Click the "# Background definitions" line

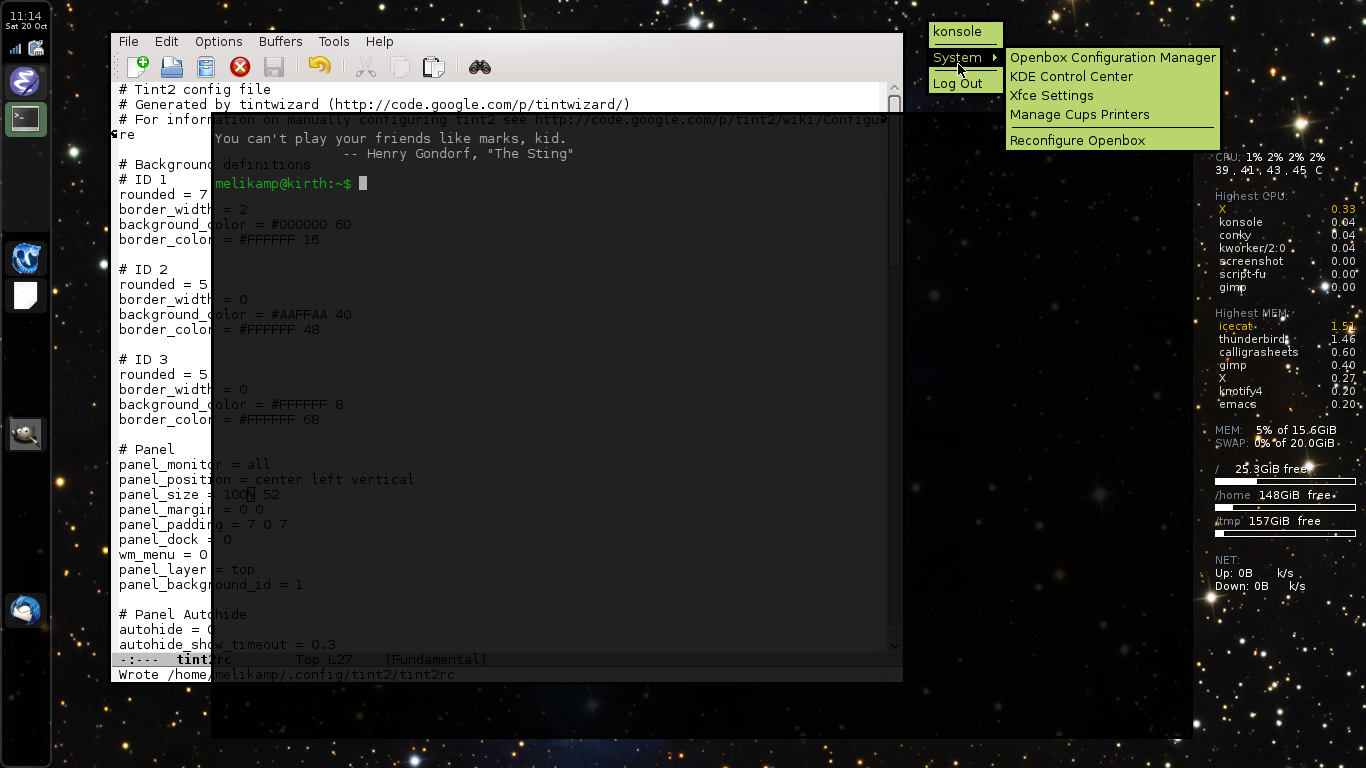(x=215, y=165)
